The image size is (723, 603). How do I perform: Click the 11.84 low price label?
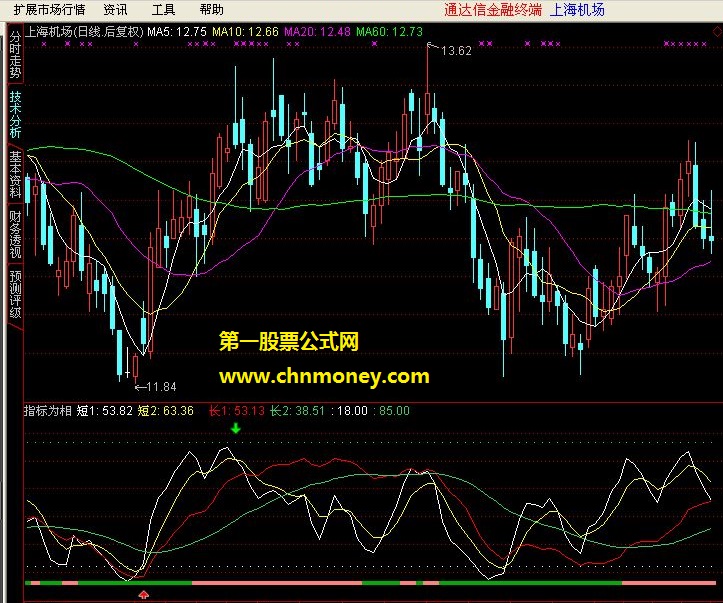point(161,387)
